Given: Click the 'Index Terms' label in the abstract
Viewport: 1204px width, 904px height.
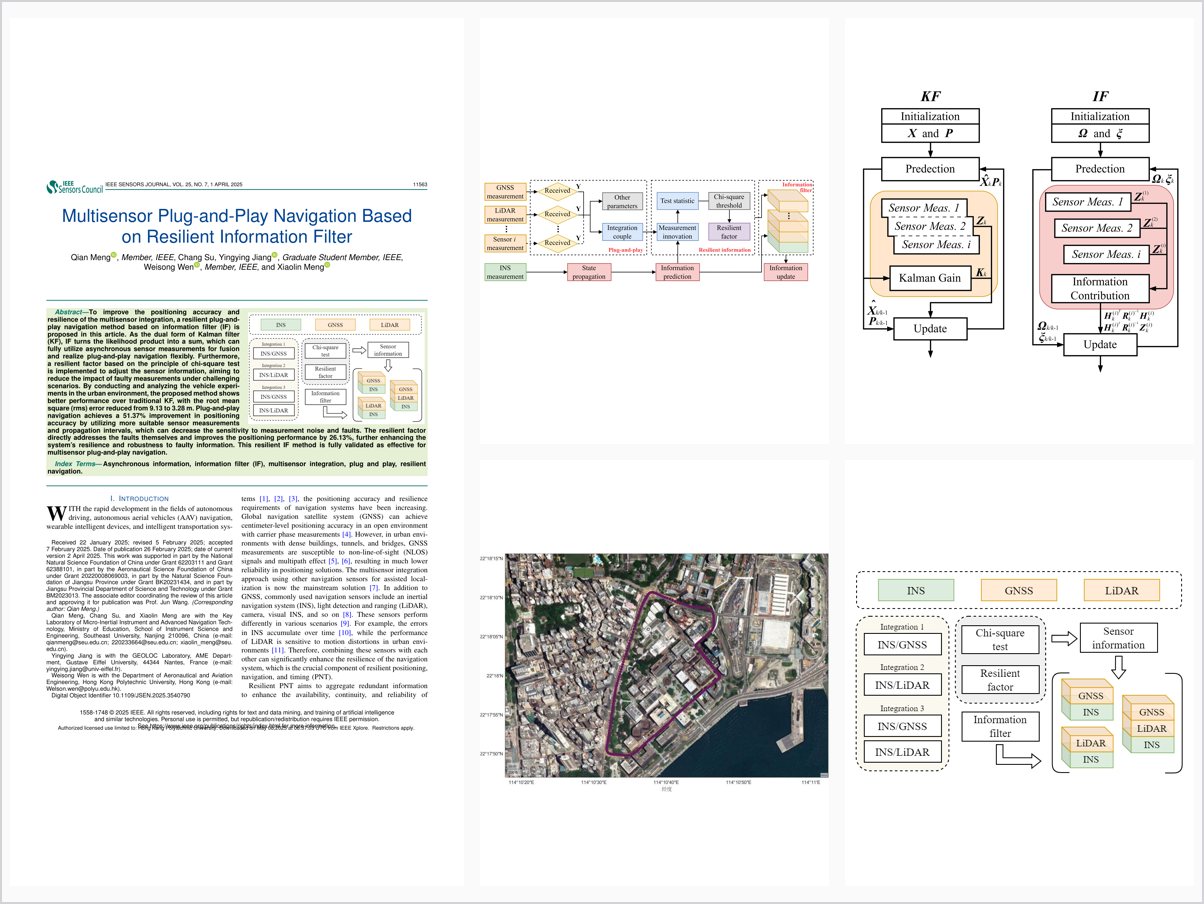Looking at the screenshot, I should (77, 464).
